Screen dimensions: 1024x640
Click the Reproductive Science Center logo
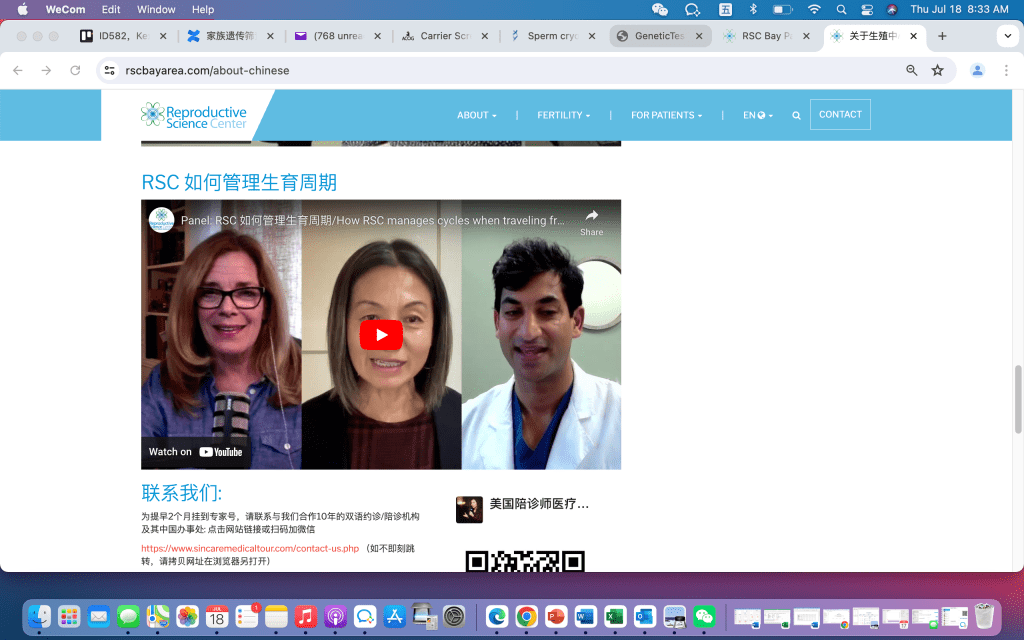(x=194, y=115)
